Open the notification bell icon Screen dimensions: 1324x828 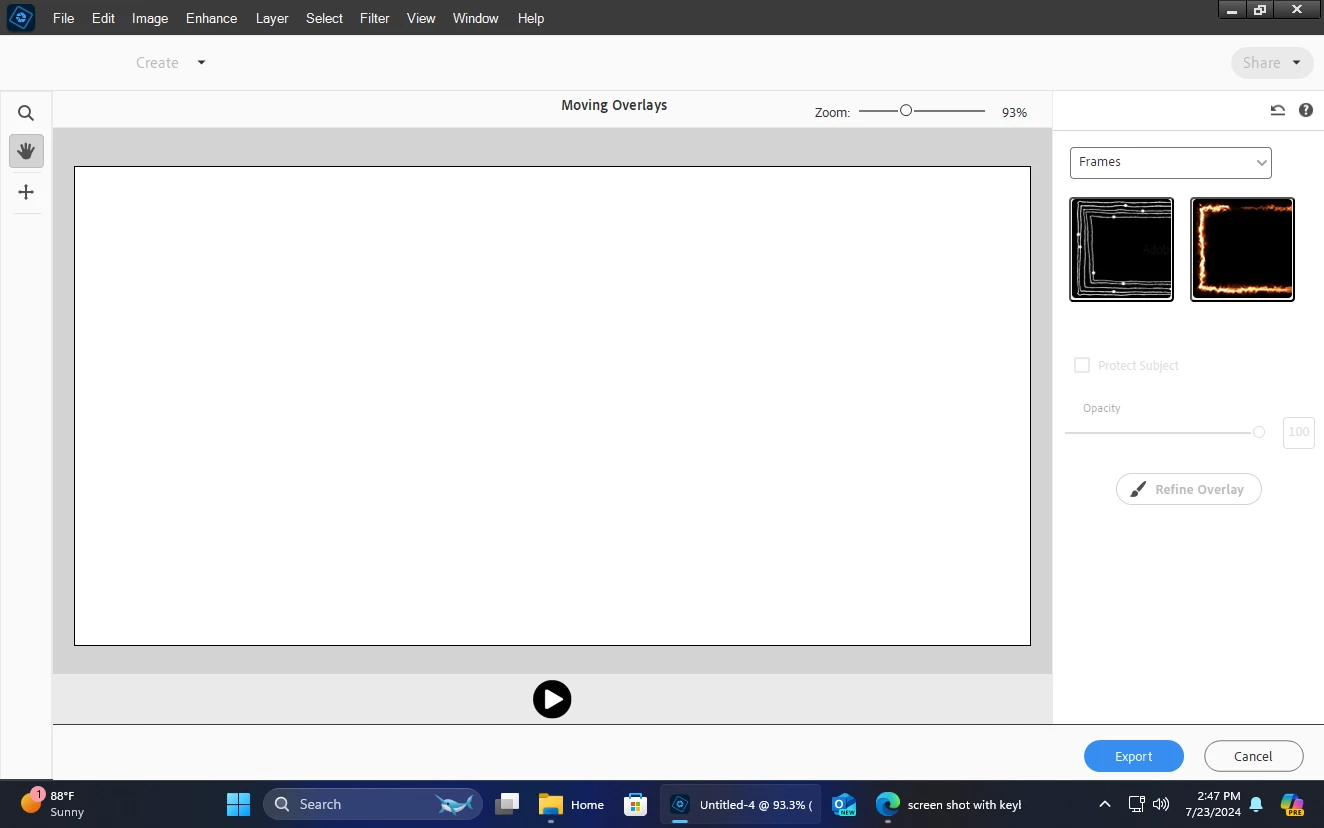tap(1256, 804)
